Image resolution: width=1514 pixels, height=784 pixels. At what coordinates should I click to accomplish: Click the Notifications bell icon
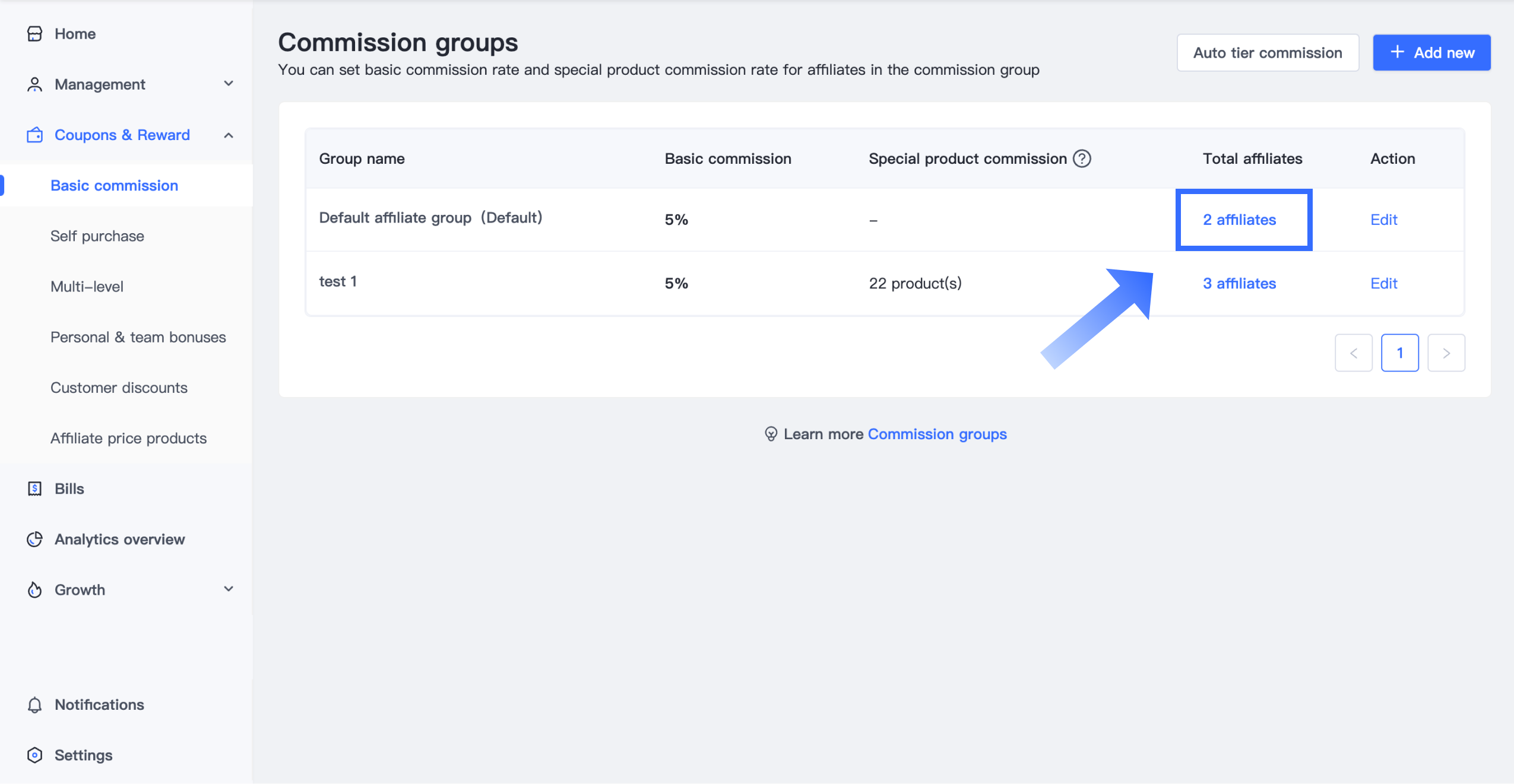point(34,704)
